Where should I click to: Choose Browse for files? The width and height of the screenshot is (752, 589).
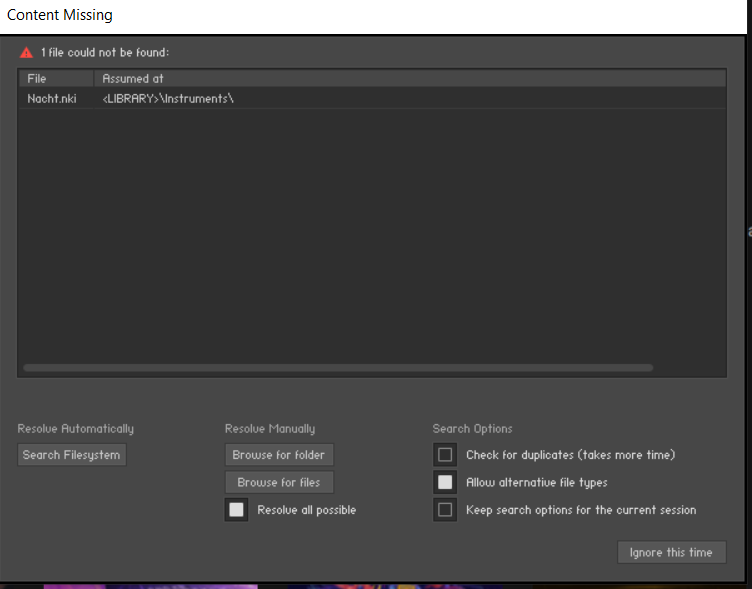pos(279,483)
